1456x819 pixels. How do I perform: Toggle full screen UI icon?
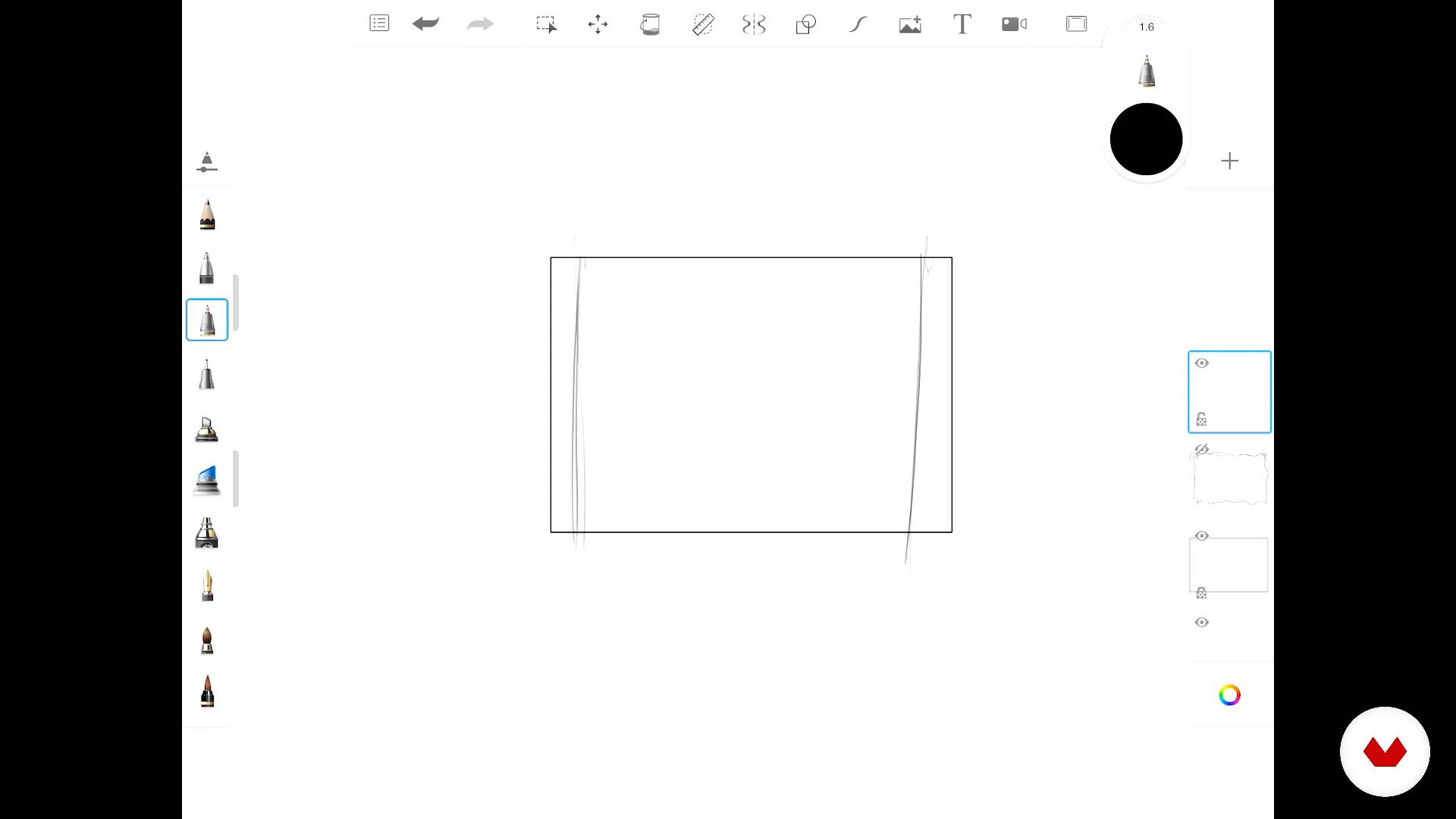pos(1076,24)
